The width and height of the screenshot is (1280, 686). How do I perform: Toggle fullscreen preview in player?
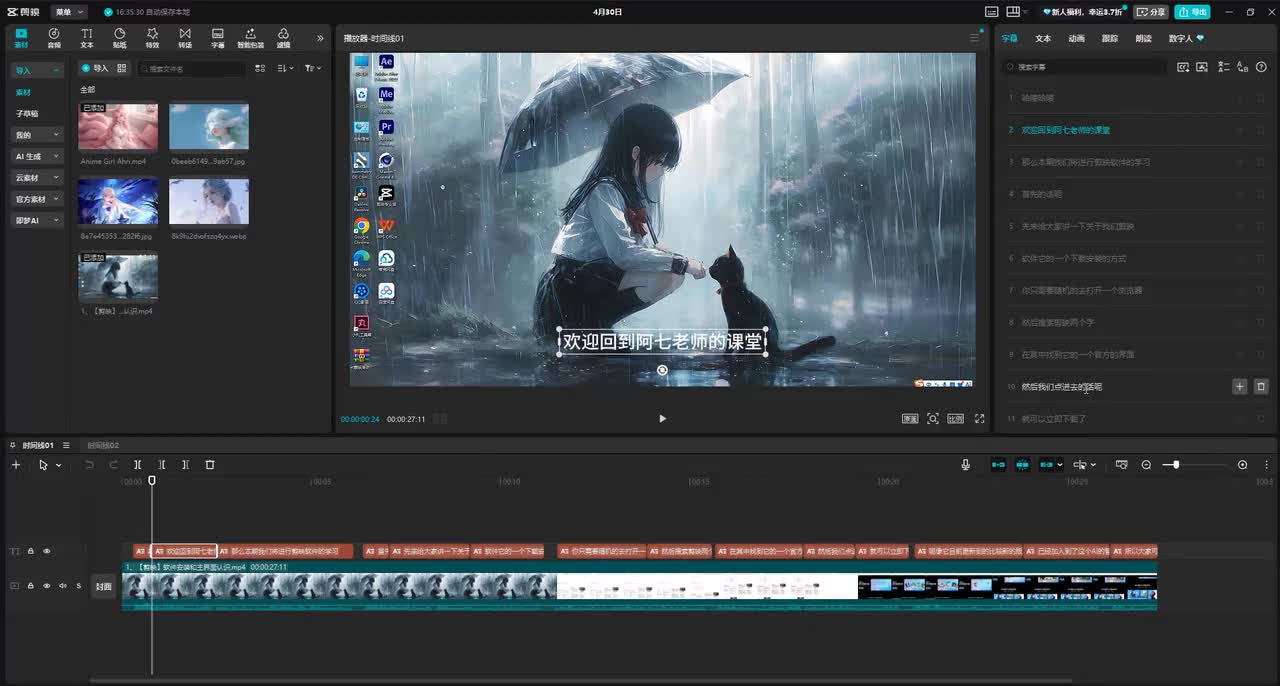[x=980, y=419]
